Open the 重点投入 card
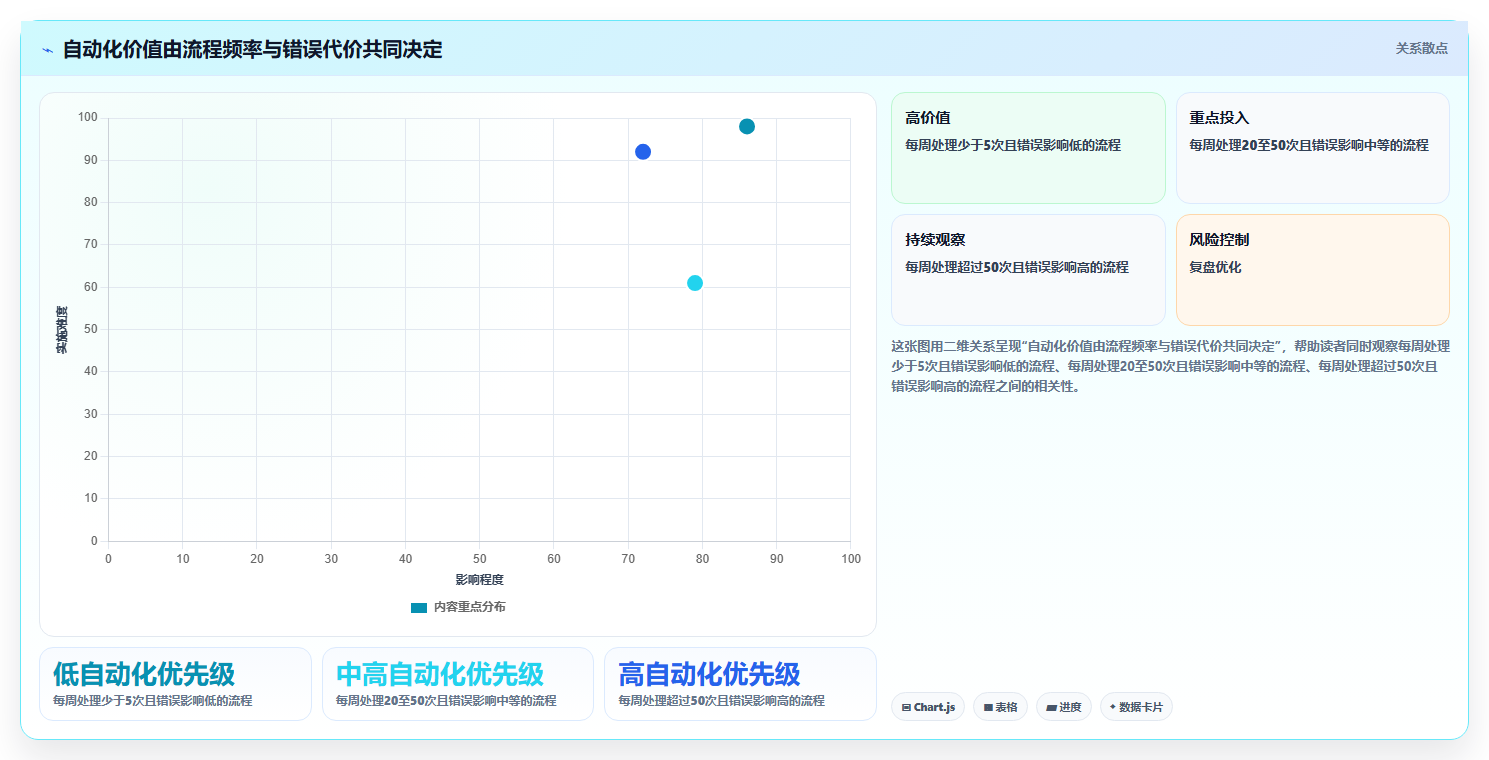Viewport: 1489px width, 760px height. pos(1312,148)
